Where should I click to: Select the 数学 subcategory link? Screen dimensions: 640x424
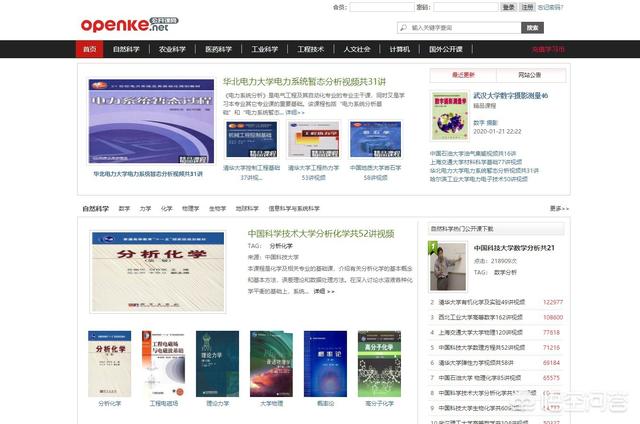click(x=124, y=209)
